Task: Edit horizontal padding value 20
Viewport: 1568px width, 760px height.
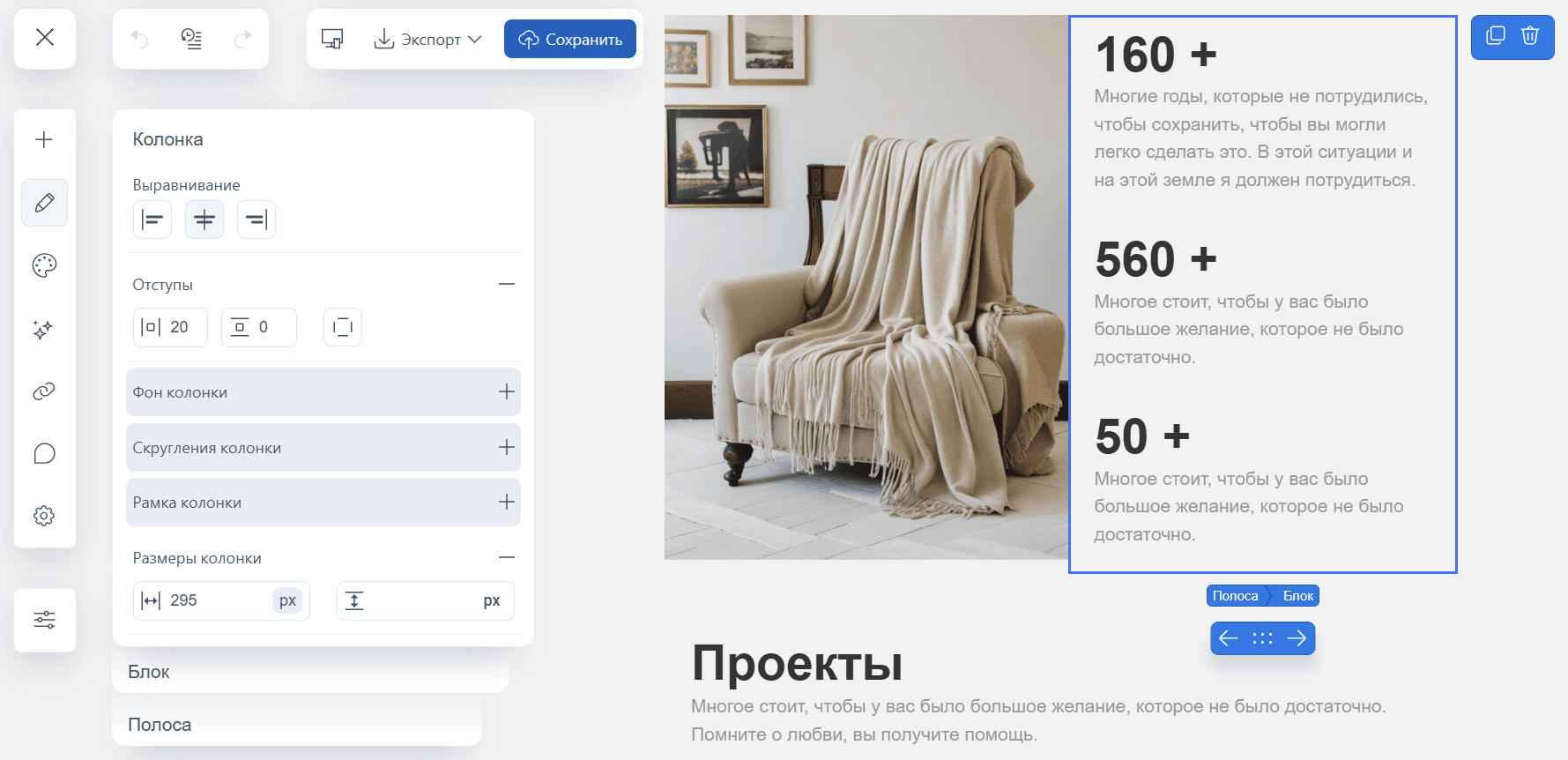Action: point(170,327)
